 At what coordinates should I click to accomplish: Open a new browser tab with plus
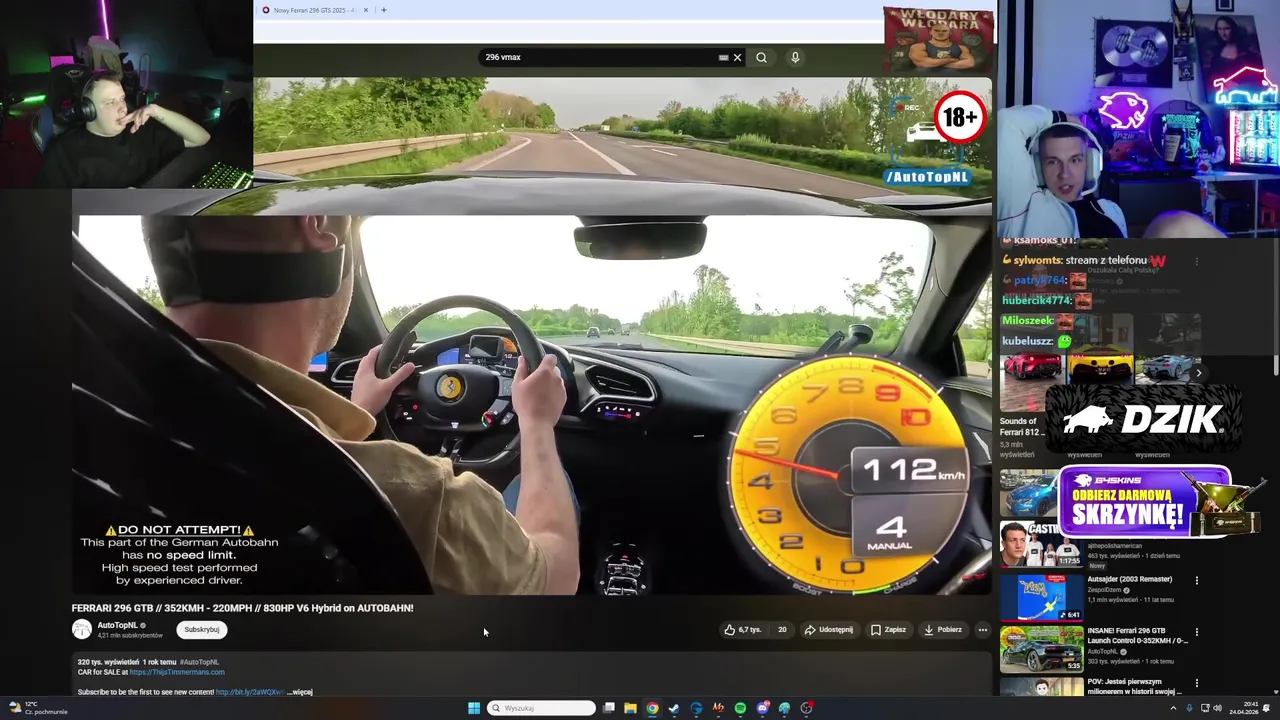coord(384,10)
